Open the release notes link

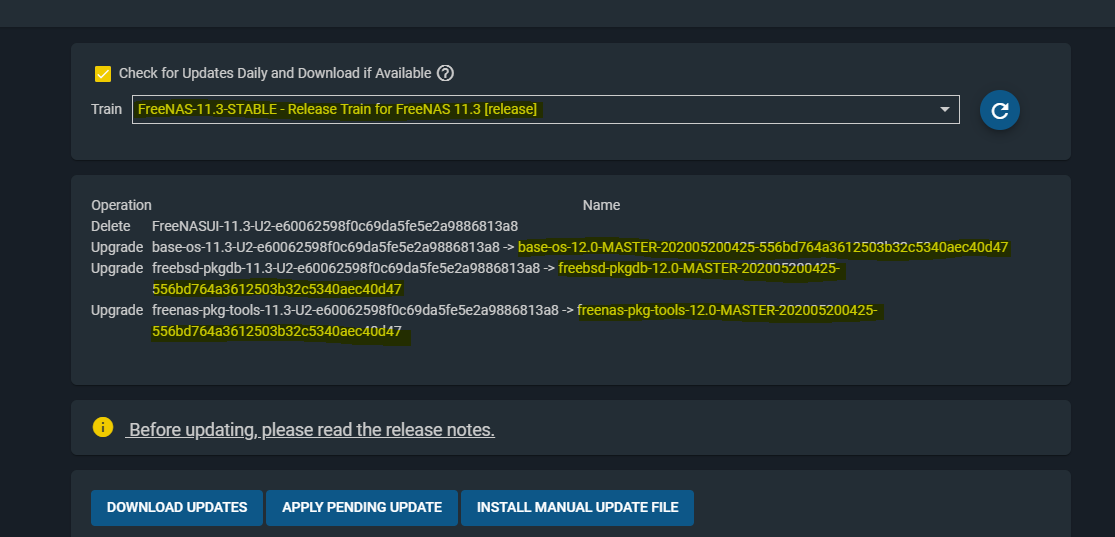coord(311,430)
